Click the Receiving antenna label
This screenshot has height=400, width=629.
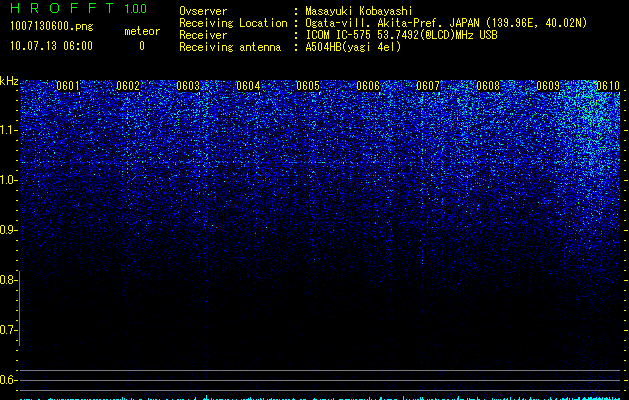tap(230, 47)
